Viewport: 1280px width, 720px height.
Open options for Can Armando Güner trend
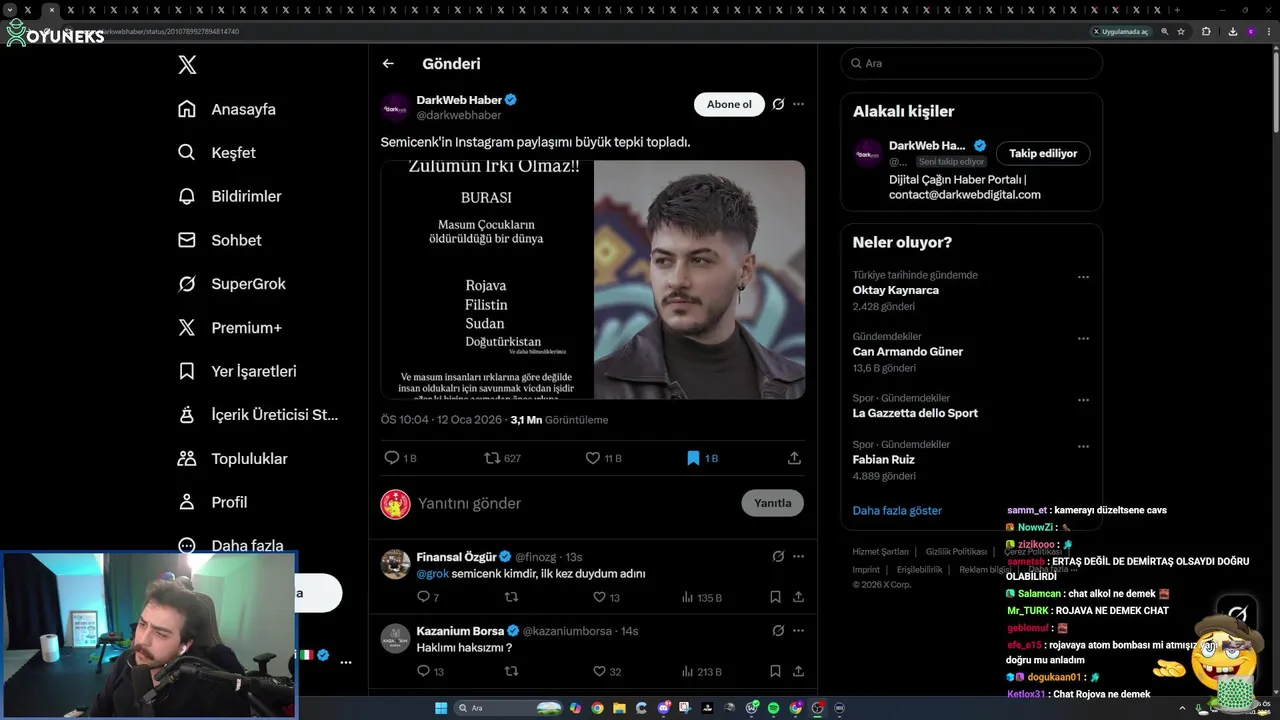[x=1083, y=339]
